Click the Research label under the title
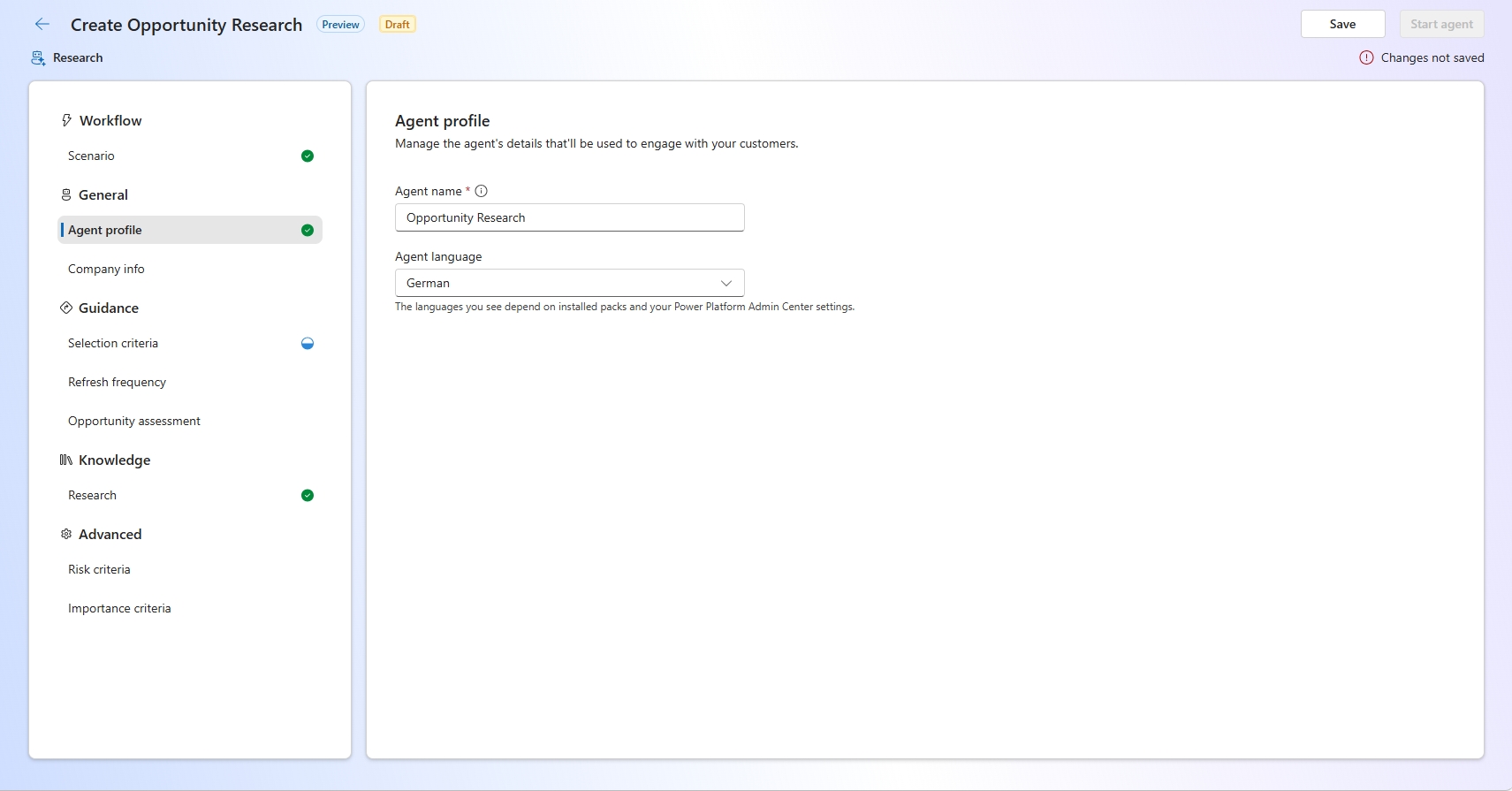The width and height of the screenshot is (1512, 791). tap(78, 57)
